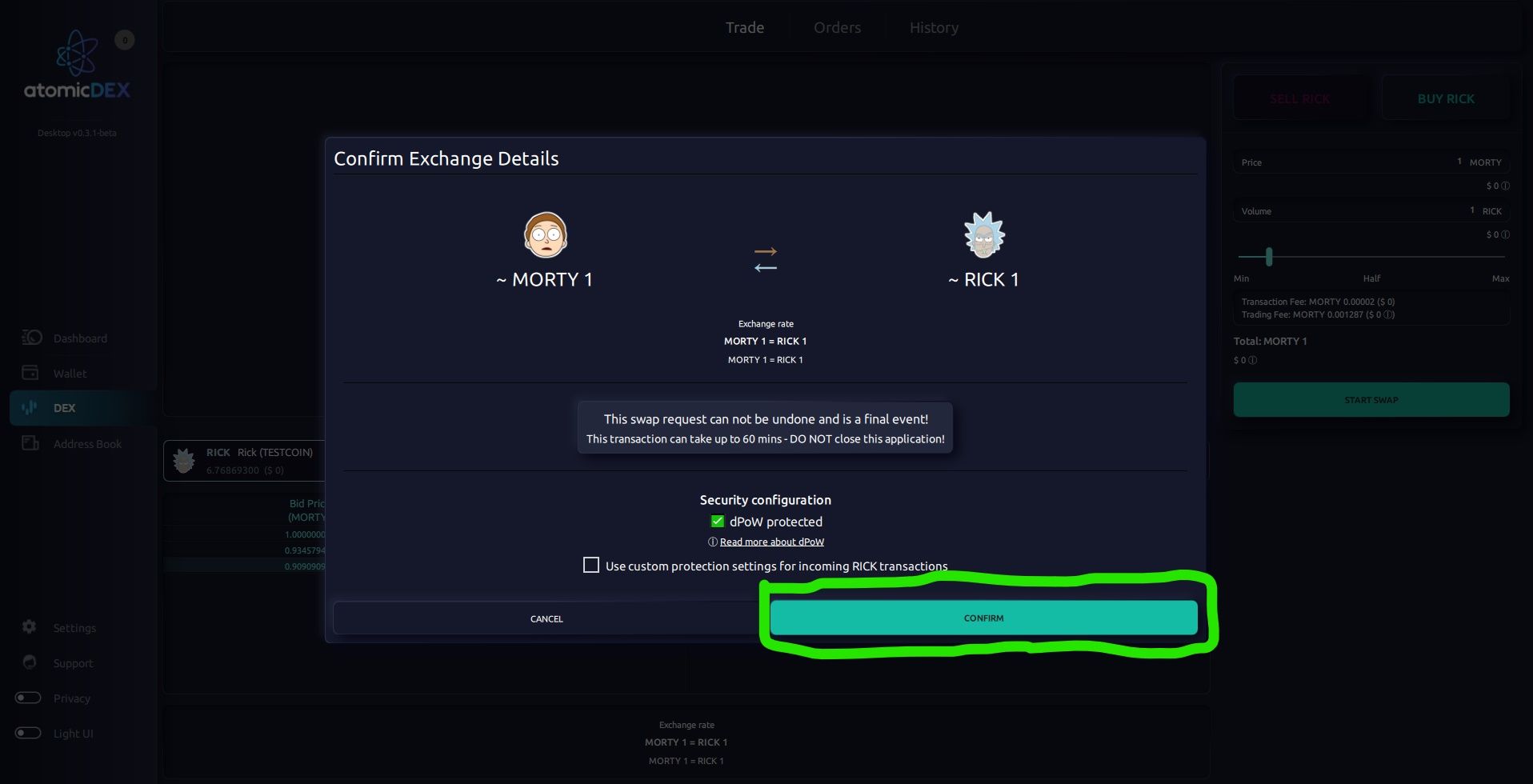Click info icon after Trading Fee
Screen dimensions: 1533x784
pyautogui.click(x=1389, y=314)
